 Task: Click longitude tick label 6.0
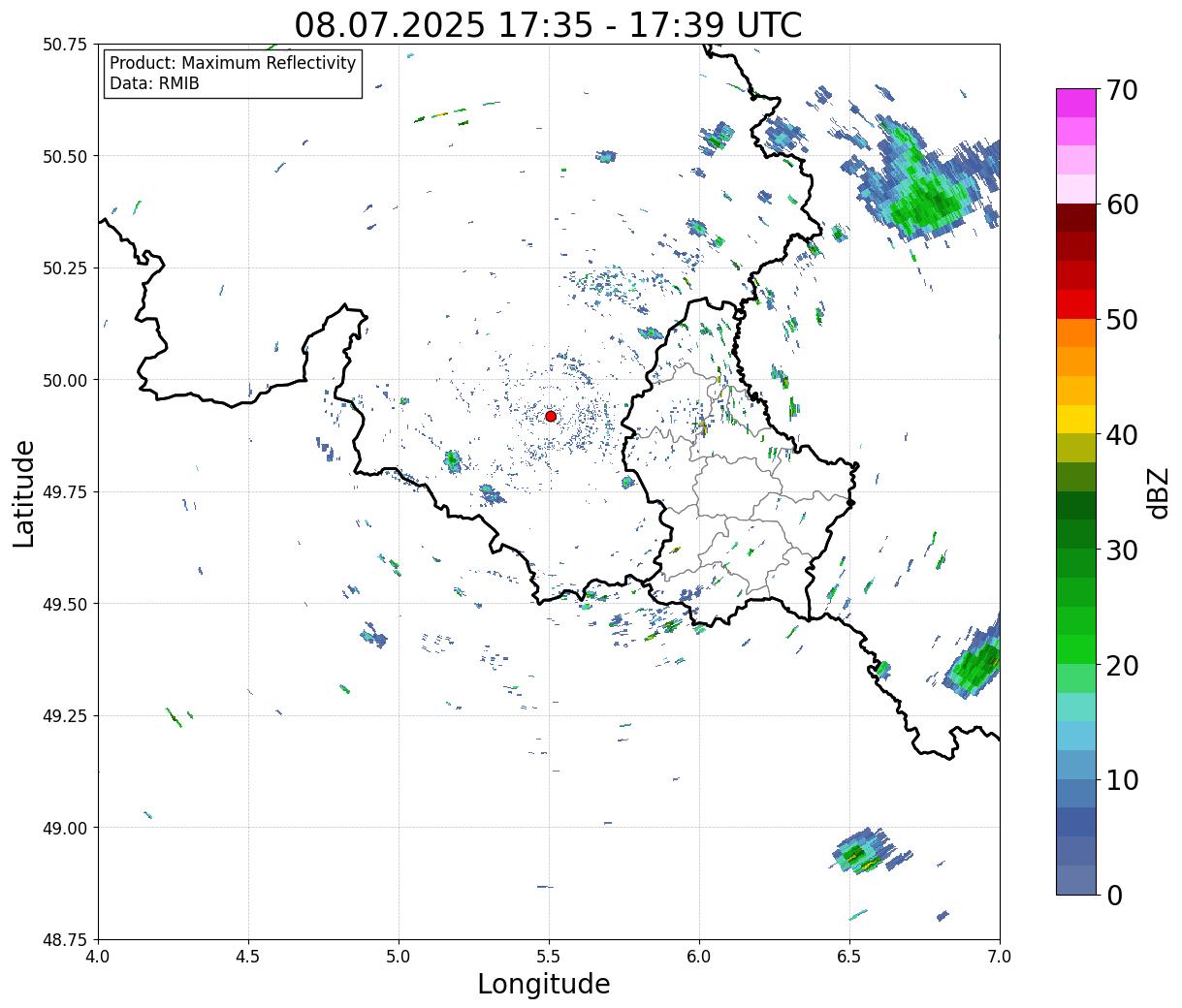pos(699,957)
